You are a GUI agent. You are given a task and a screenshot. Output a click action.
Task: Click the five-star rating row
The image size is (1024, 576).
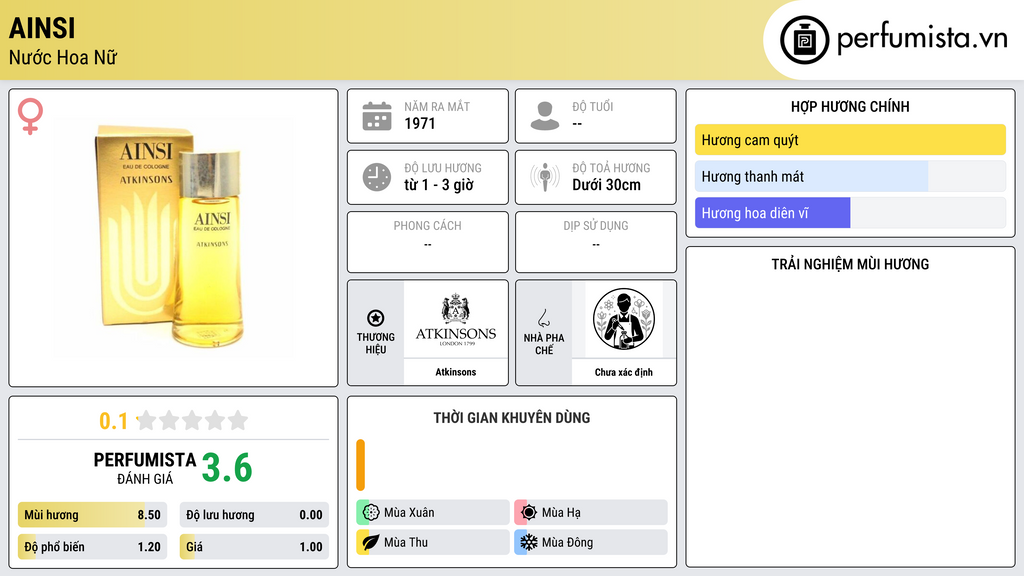192,420
